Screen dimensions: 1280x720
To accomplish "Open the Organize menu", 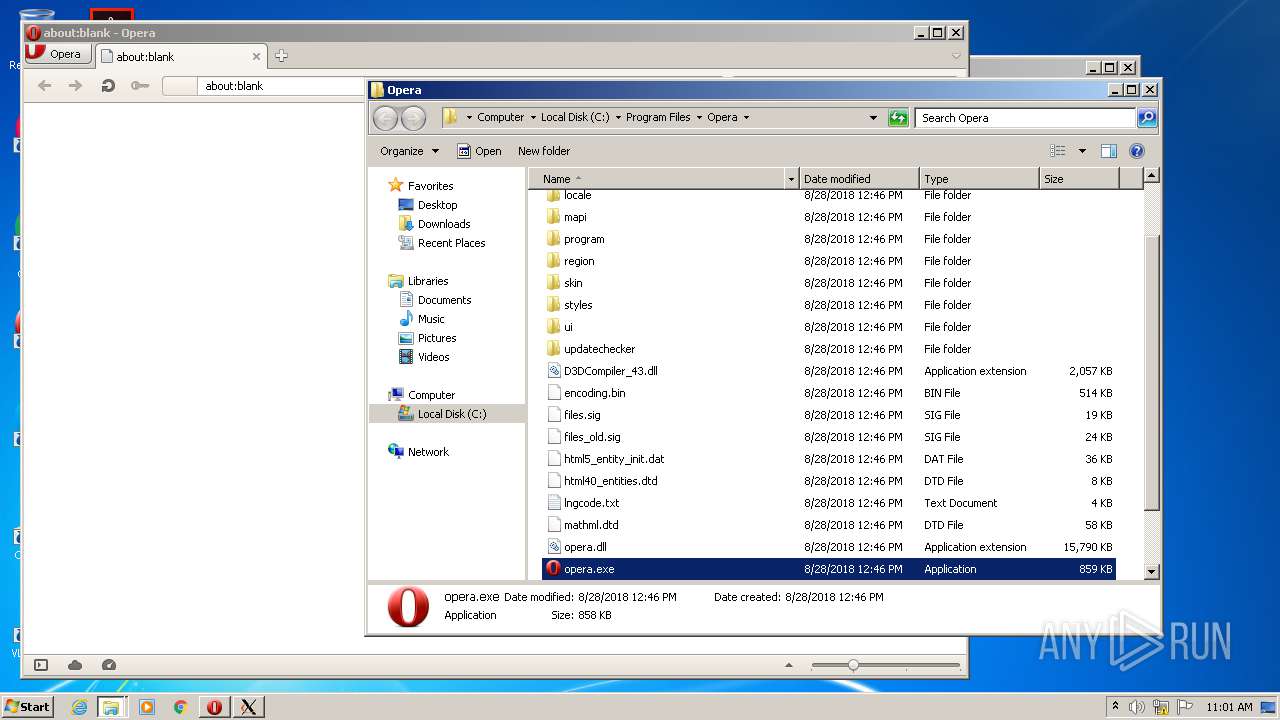I will 409,151.
